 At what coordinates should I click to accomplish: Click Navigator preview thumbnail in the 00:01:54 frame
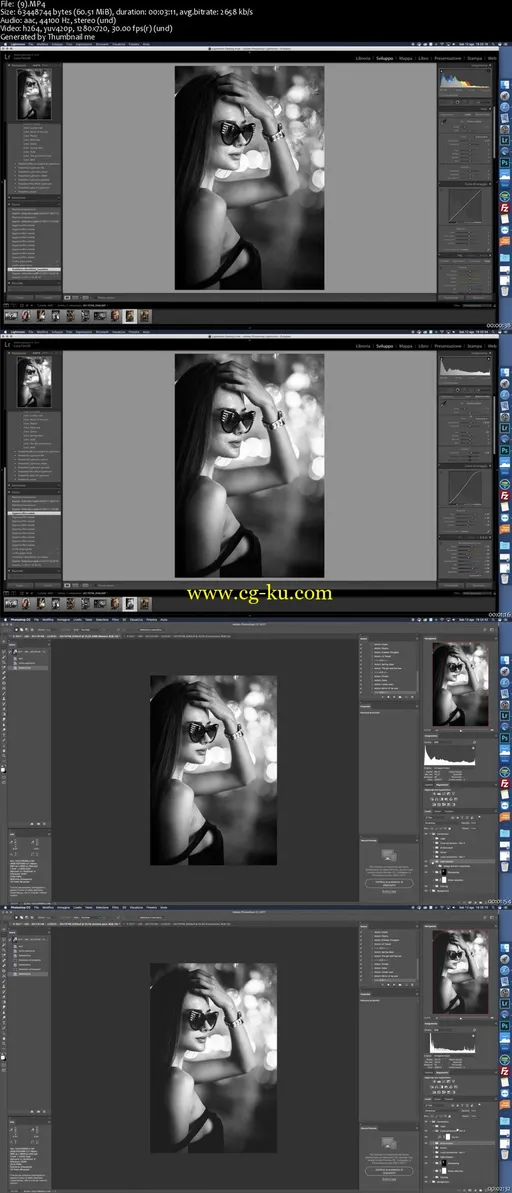coord(460,684)
